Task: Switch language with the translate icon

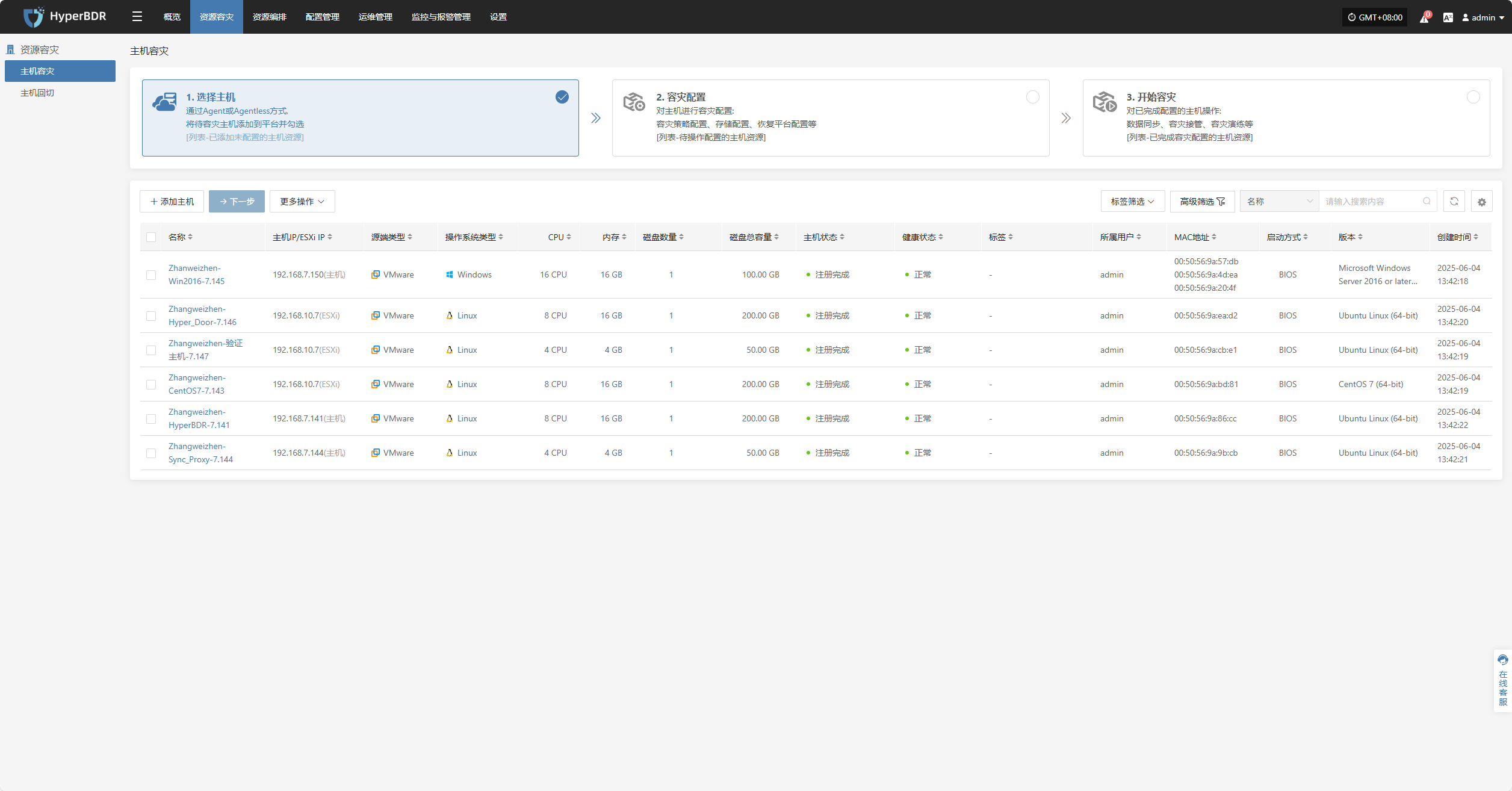Action: point(1448,17)
